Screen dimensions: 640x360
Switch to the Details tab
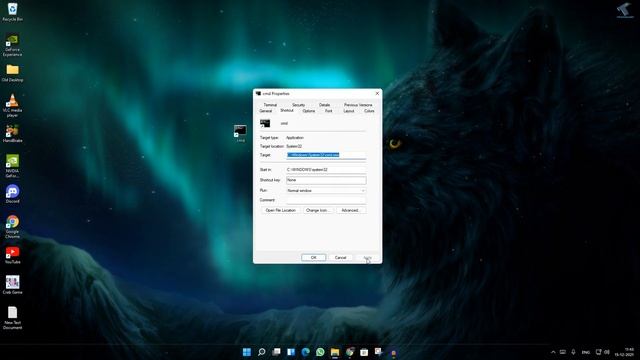[324, 105]
